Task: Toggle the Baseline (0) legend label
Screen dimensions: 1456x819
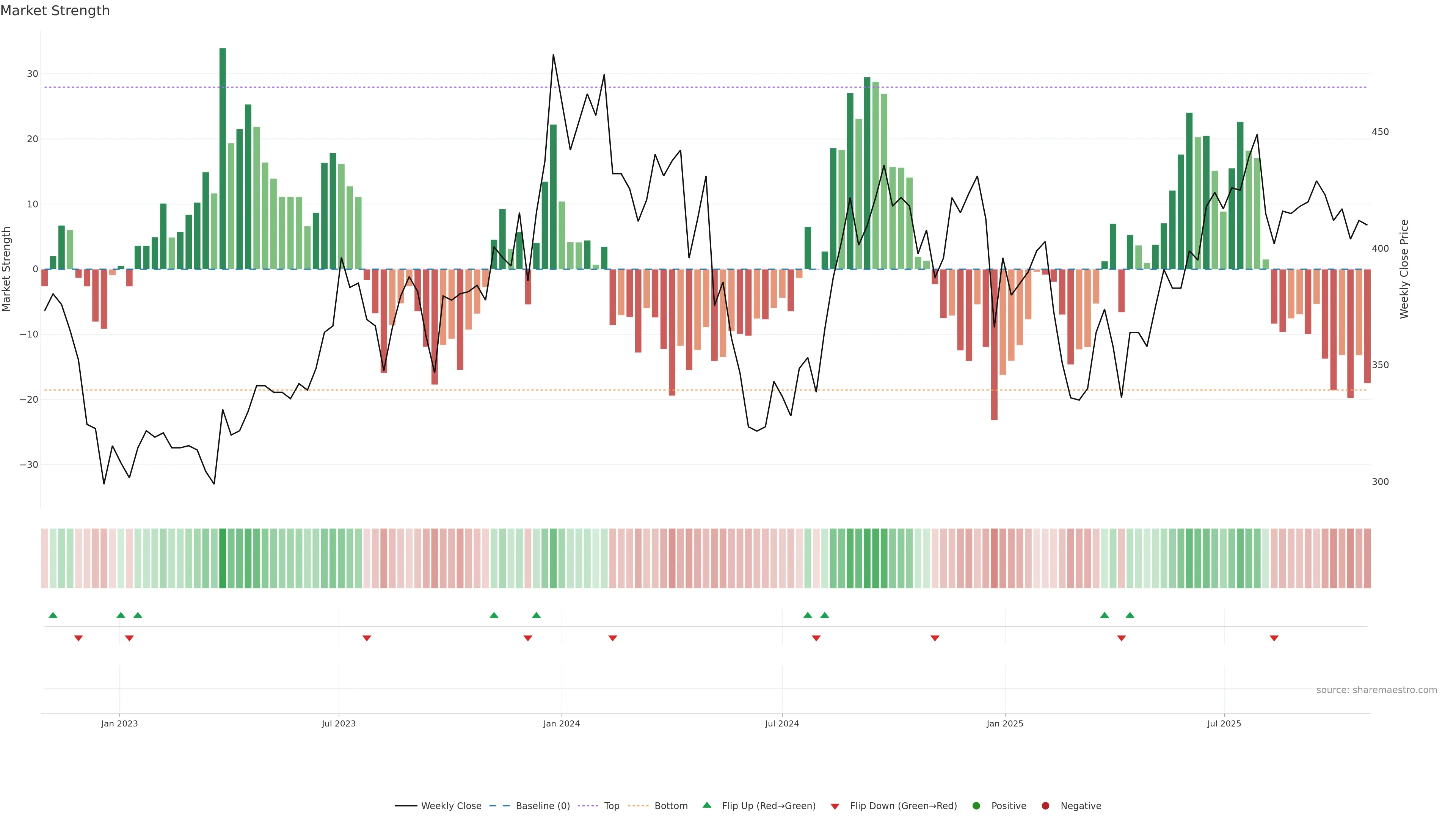Action: tap(543, 806)
